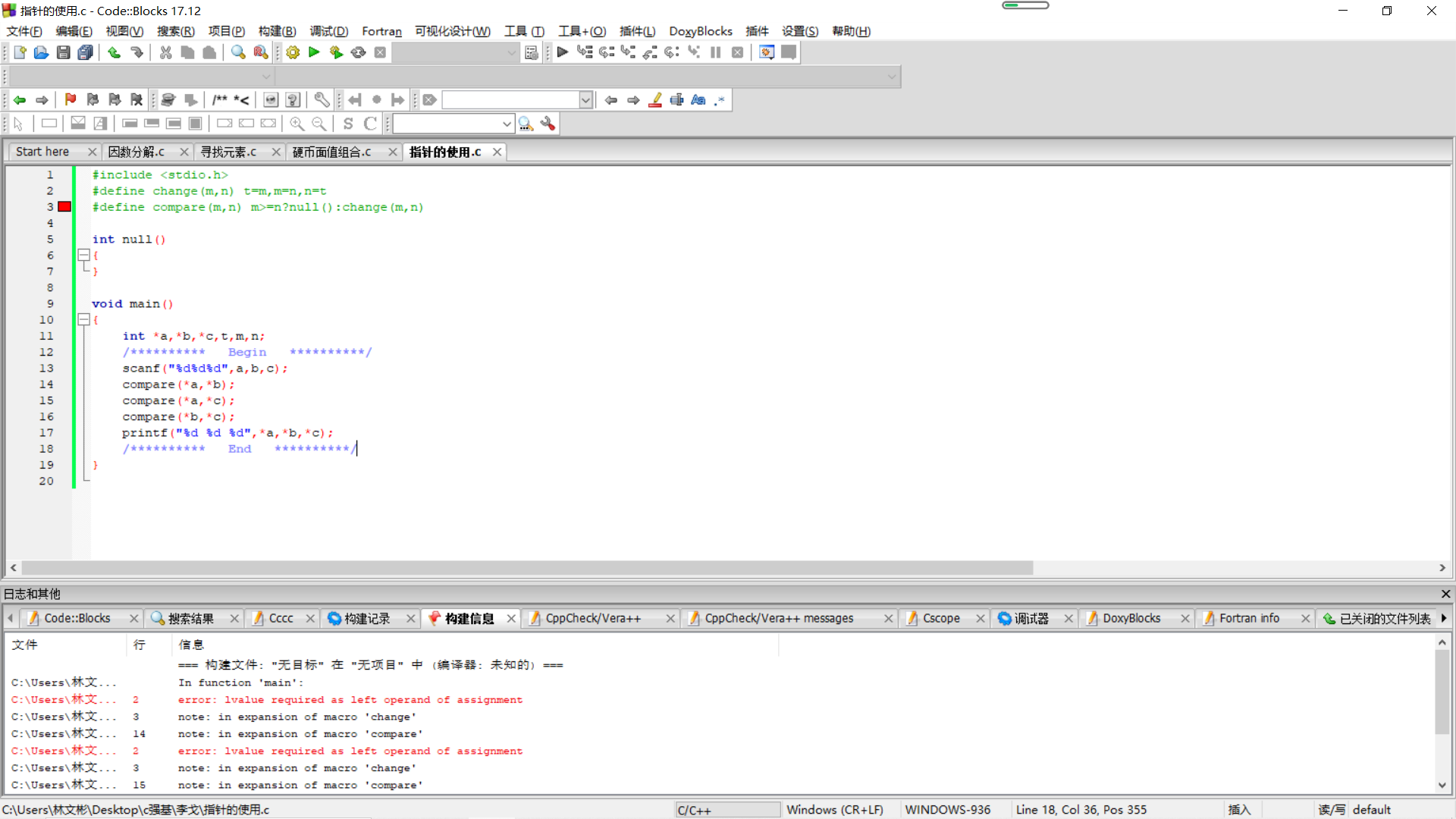Click the incremental search input field
This screenshot has height=819, width=1456.
(510, 99)
